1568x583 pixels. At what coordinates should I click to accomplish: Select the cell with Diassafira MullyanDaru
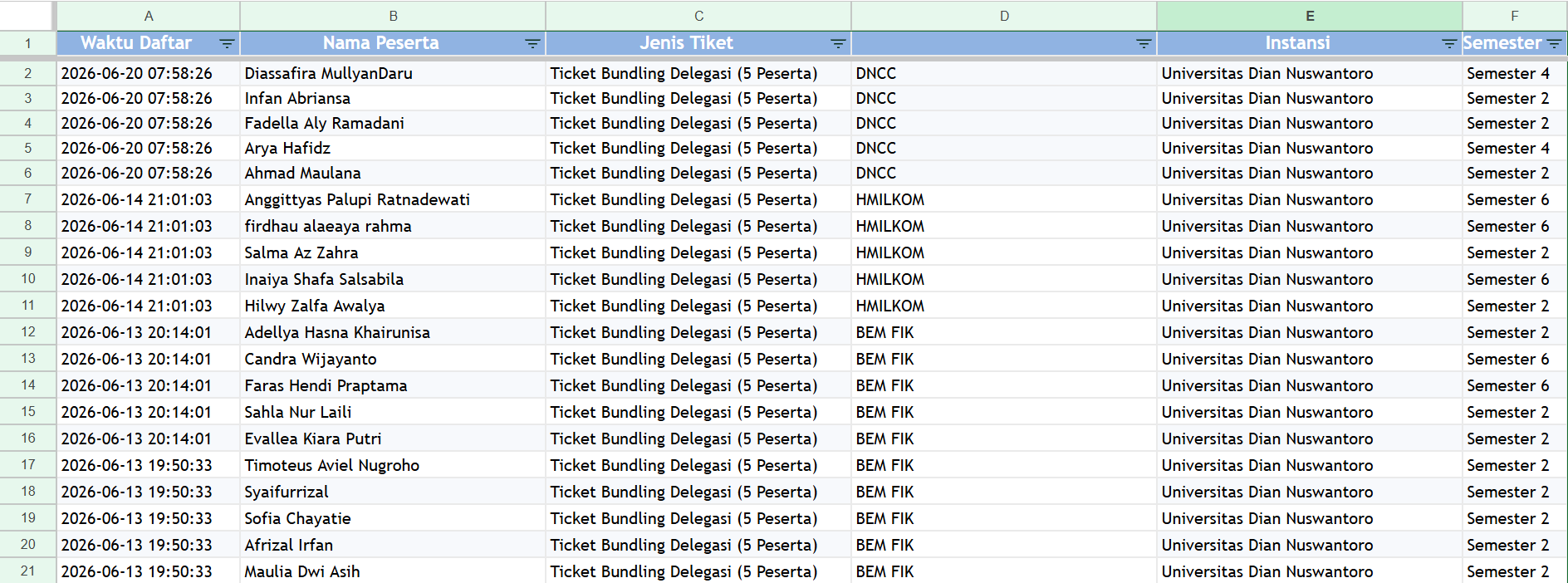click(393, 73)
